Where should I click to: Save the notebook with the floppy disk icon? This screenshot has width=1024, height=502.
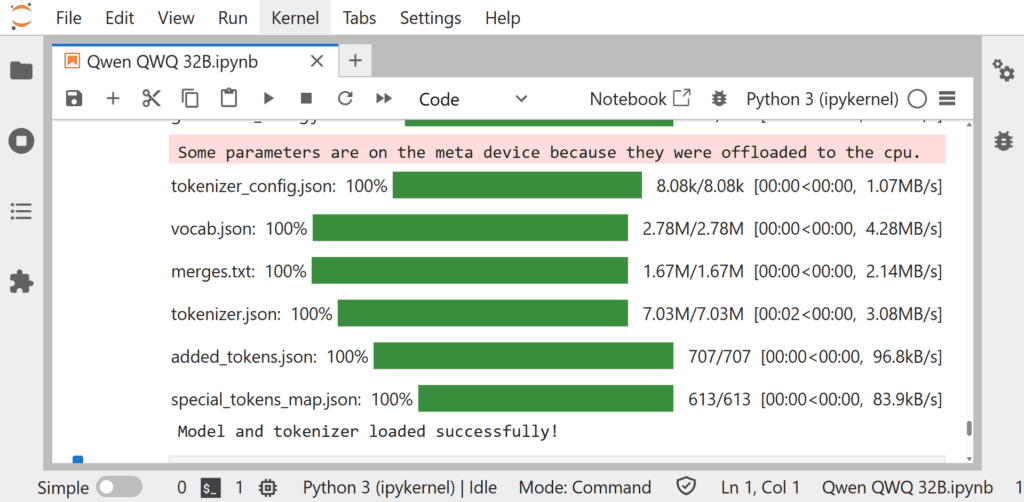(x=74, y=98)
